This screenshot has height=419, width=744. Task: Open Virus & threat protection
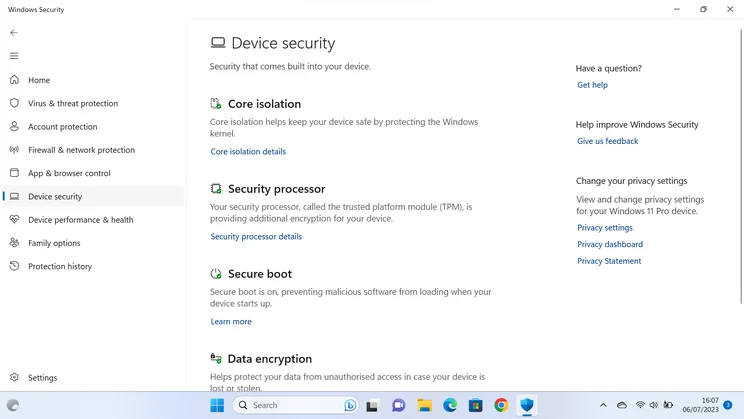(x=73, y=103)
